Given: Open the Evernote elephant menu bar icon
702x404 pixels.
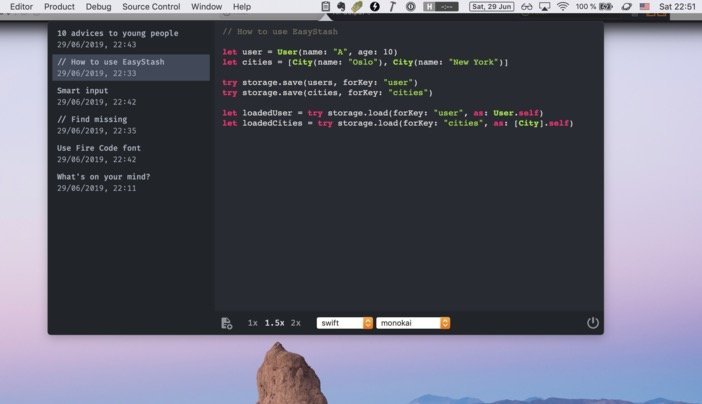Looking at the screenshot, I should 341,6.
